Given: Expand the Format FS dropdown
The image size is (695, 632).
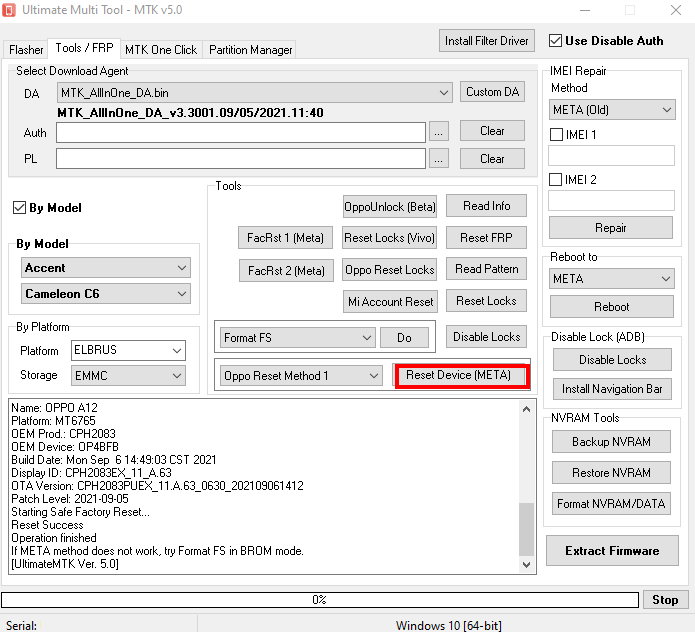Looking at the screenshot, I should 298,338.
